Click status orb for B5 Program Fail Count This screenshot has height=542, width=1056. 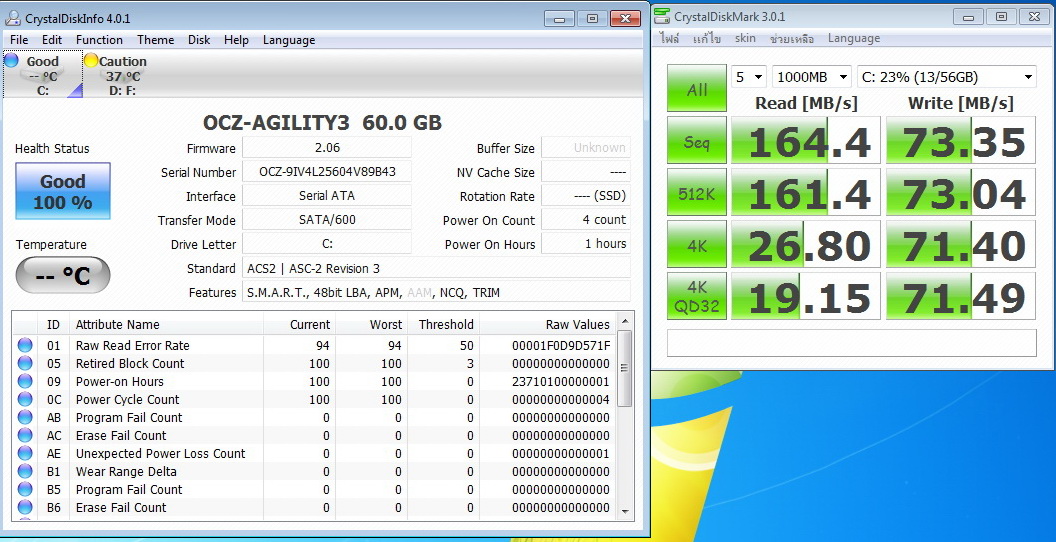(25, 489)
